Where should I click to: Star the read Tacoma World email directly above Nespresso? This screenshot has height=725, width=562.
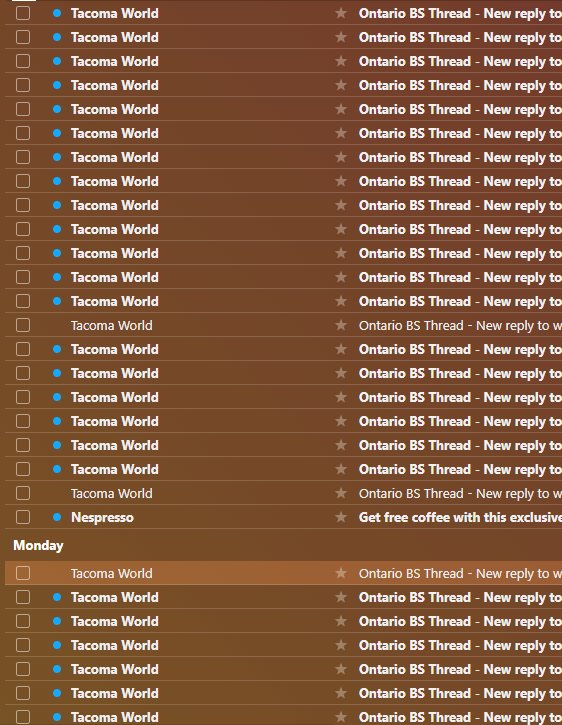pos(341,493)
